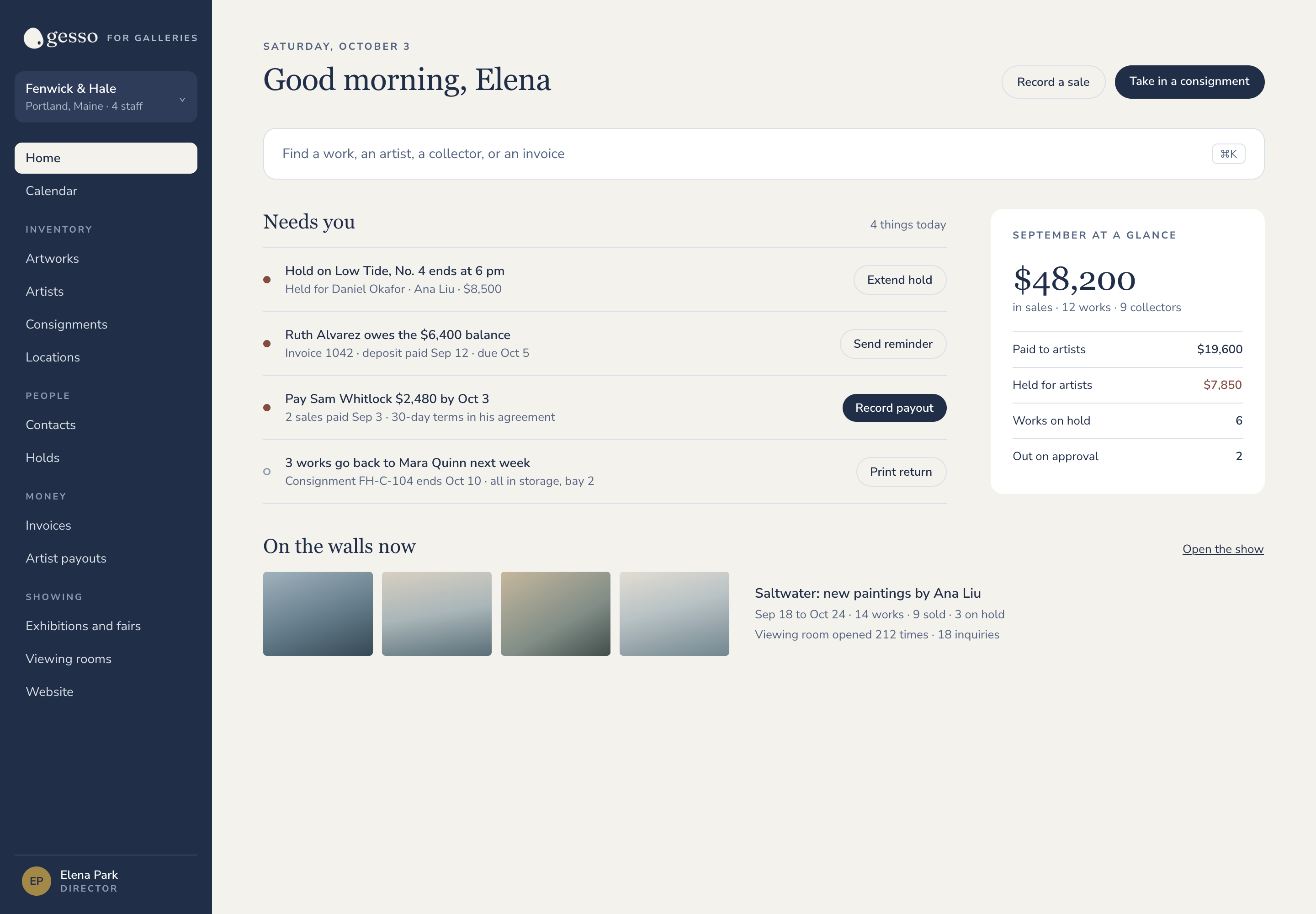Viewport: 1316px width, 914px height.
Task: Open Calendar from sidebar
Action: pyautogui.click(x=106, y=191)
